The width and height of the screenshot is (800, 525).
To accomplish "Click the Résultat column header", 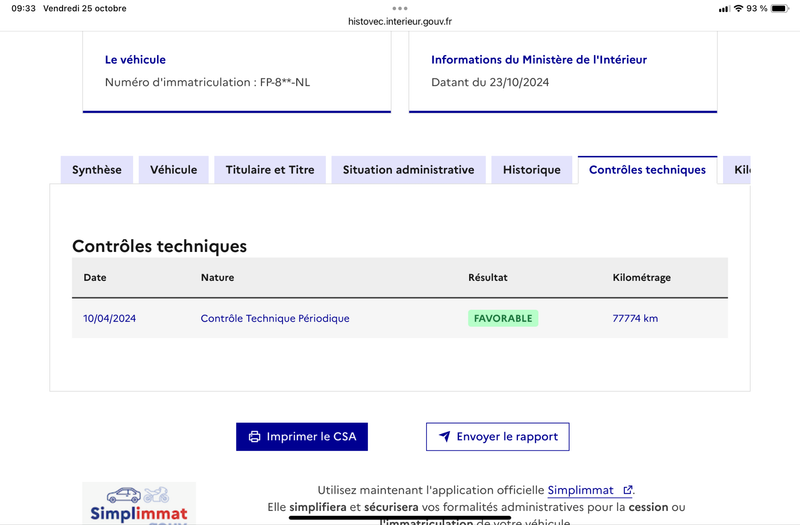I will tap(488, 278).
